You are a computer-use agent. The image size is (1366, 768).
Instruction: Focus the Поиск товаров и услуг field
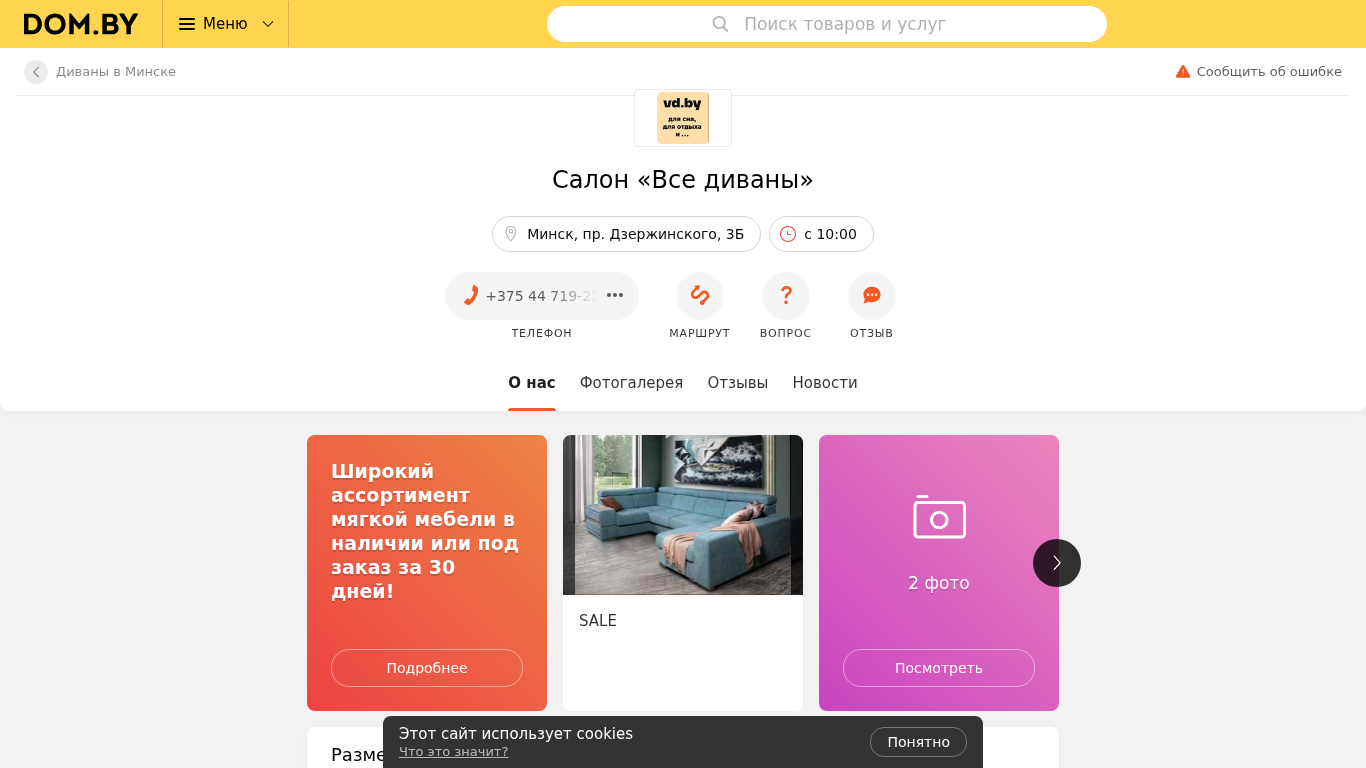point(827,24)
